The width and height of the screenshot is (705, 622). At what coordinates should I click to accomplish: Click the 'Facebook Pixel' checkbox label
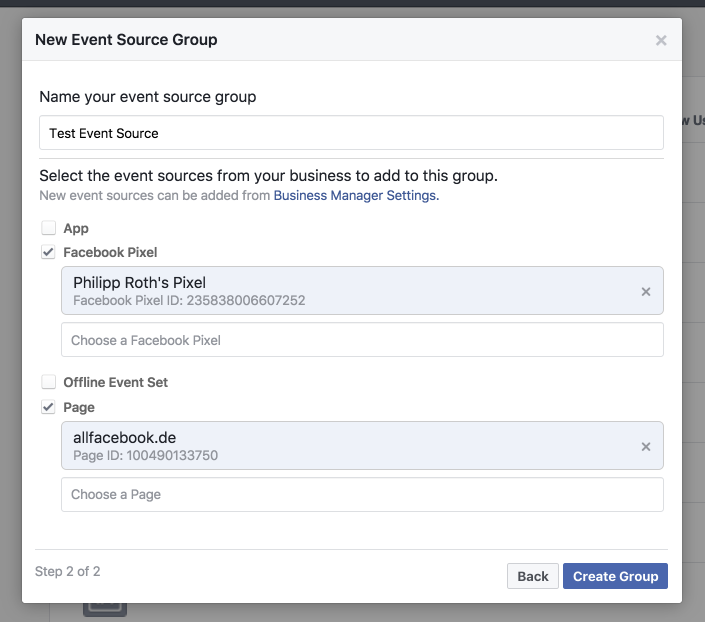point(110,252)
